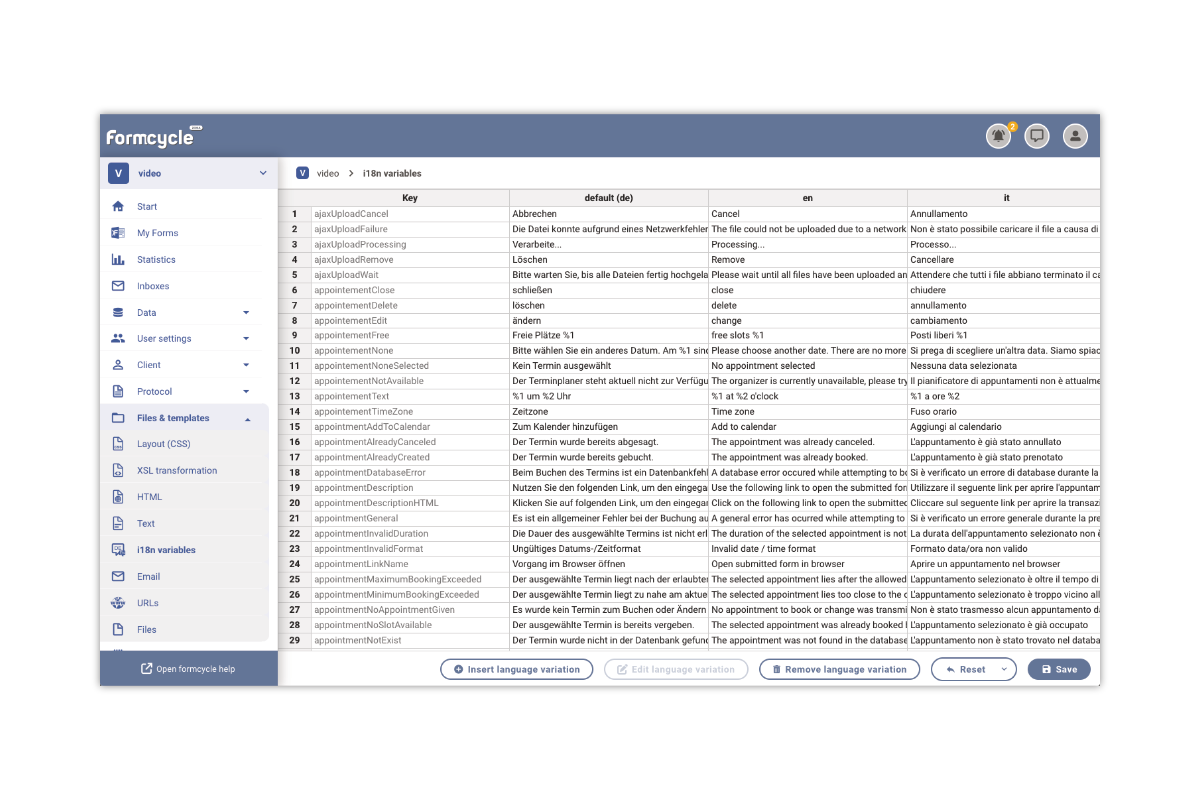1200x800 pixels.
Task: Open the Reset button dropdown arrow
Action: pos(1005,670)
